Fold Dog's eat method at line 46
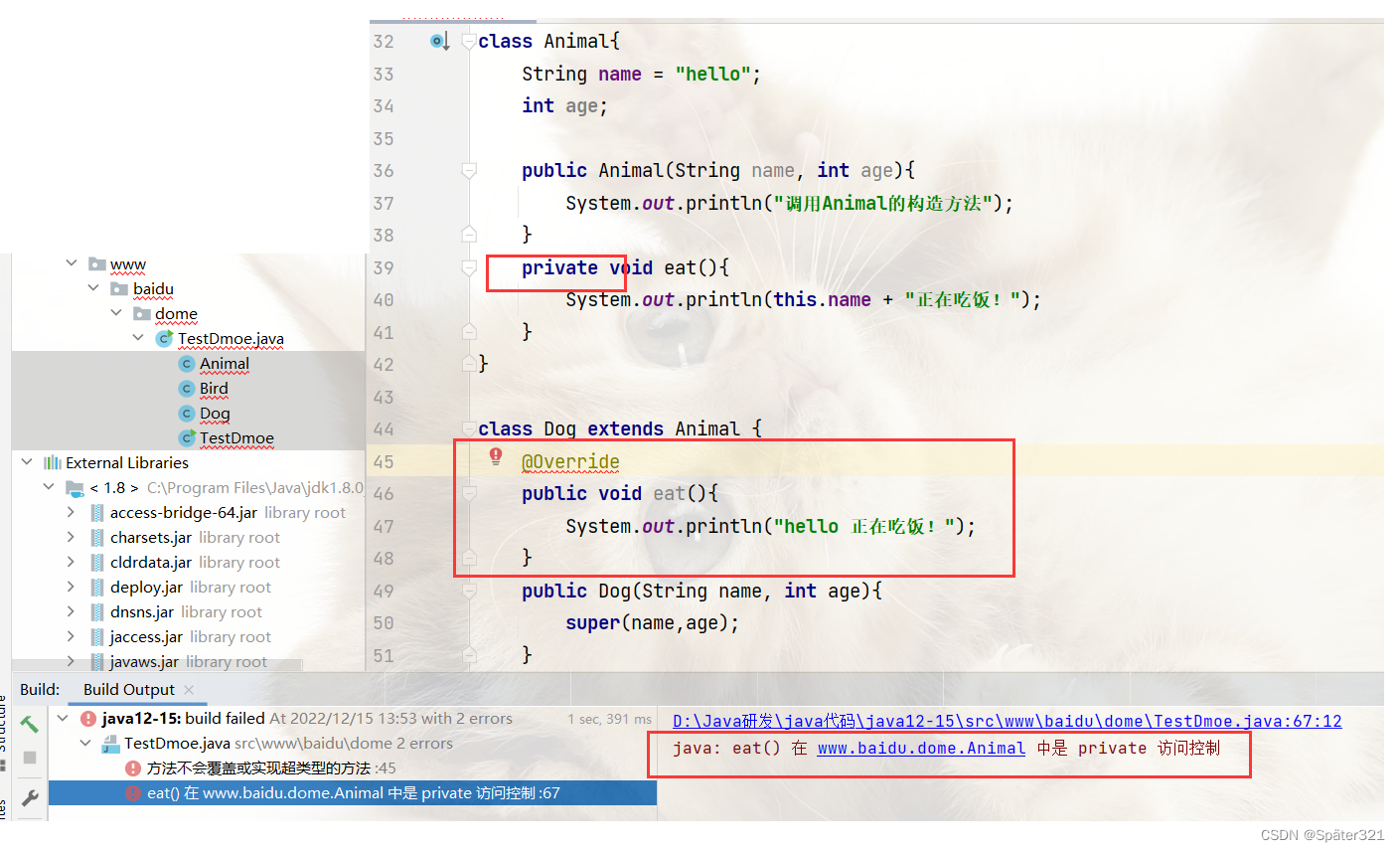 pyautogui.click(x=469, y=493)
